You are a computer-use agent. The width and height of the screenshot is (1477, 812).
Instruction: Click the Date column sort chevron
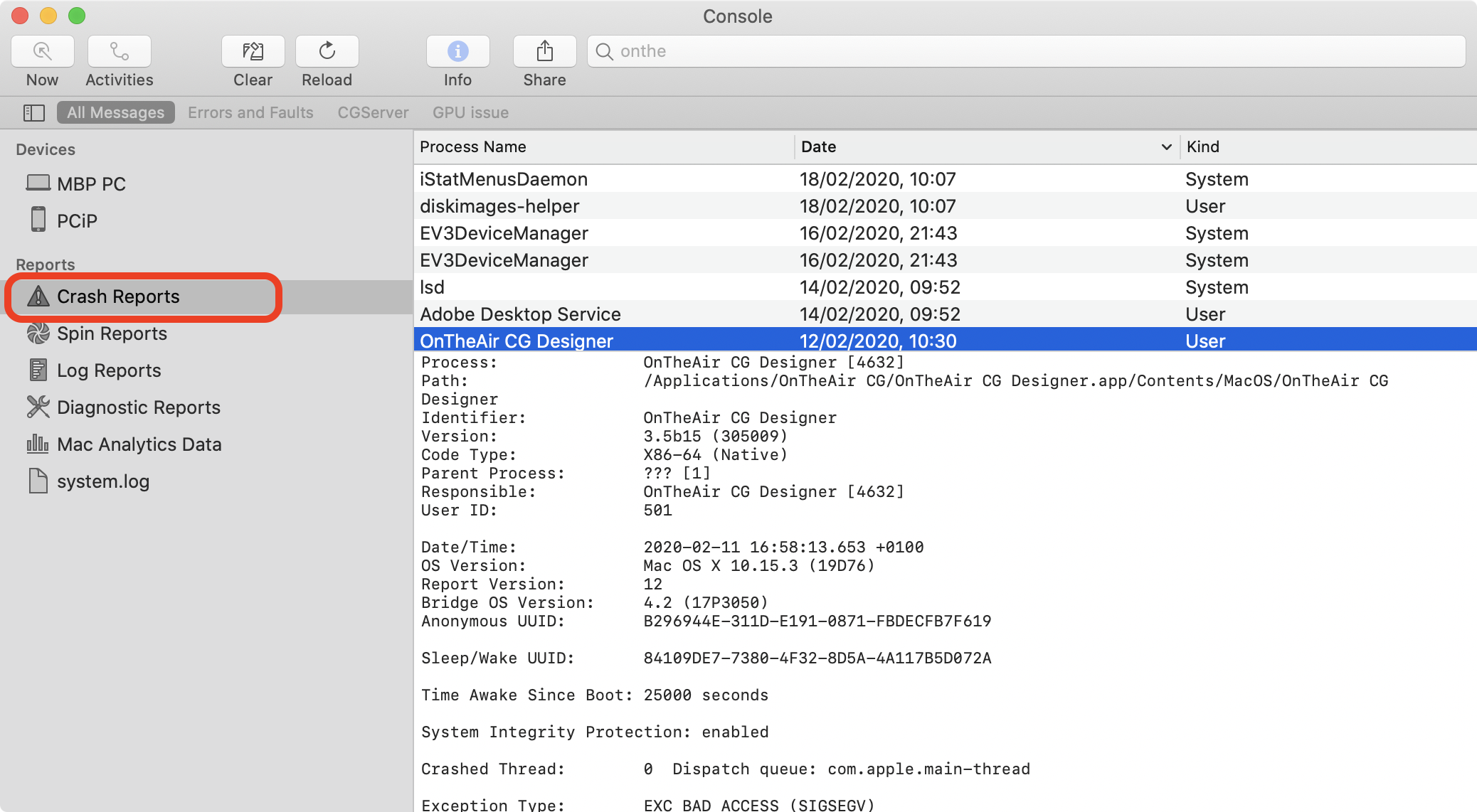(x=1166, y=147)
